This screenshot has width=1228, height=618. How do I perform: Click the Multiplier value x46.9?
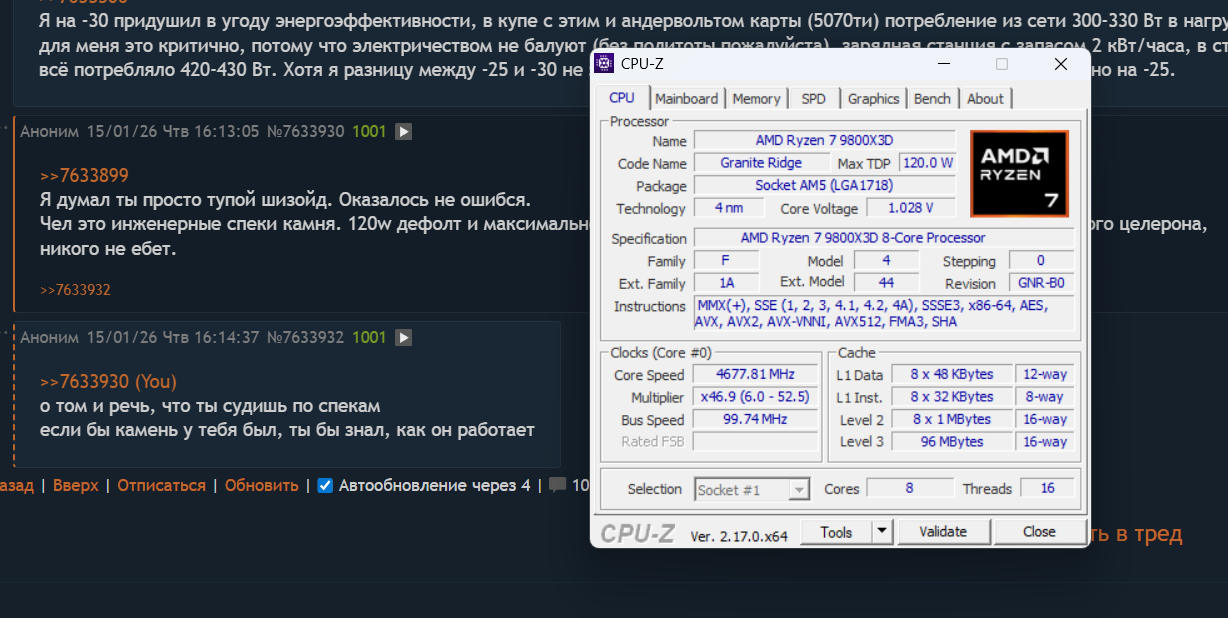pyautogui.click(x=755, y=397)
